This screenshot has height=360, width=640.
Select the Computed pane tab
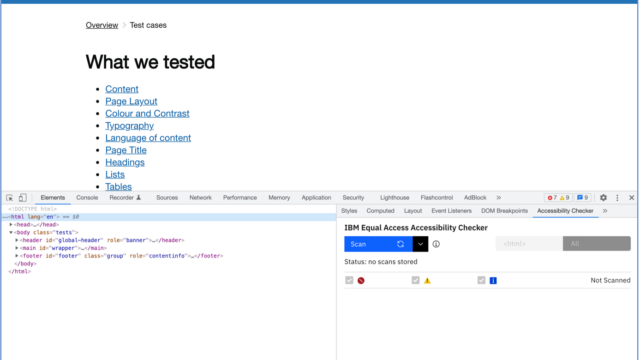click(x=380, y=211)
